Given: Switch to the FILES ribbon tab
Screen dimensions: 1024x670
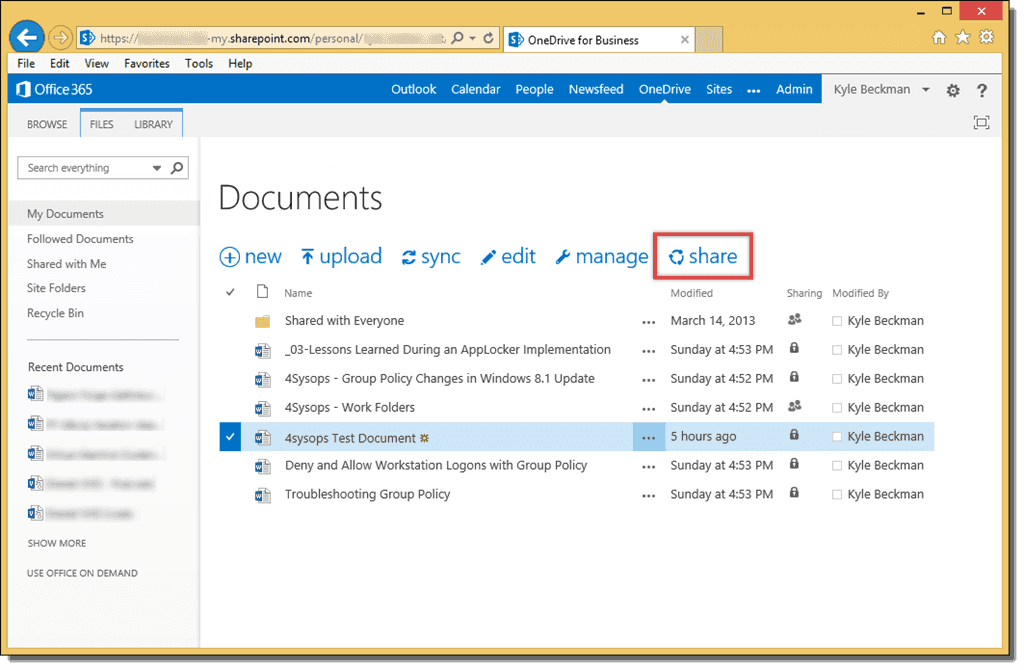Looking at the screenshot, I should (102, 124).
